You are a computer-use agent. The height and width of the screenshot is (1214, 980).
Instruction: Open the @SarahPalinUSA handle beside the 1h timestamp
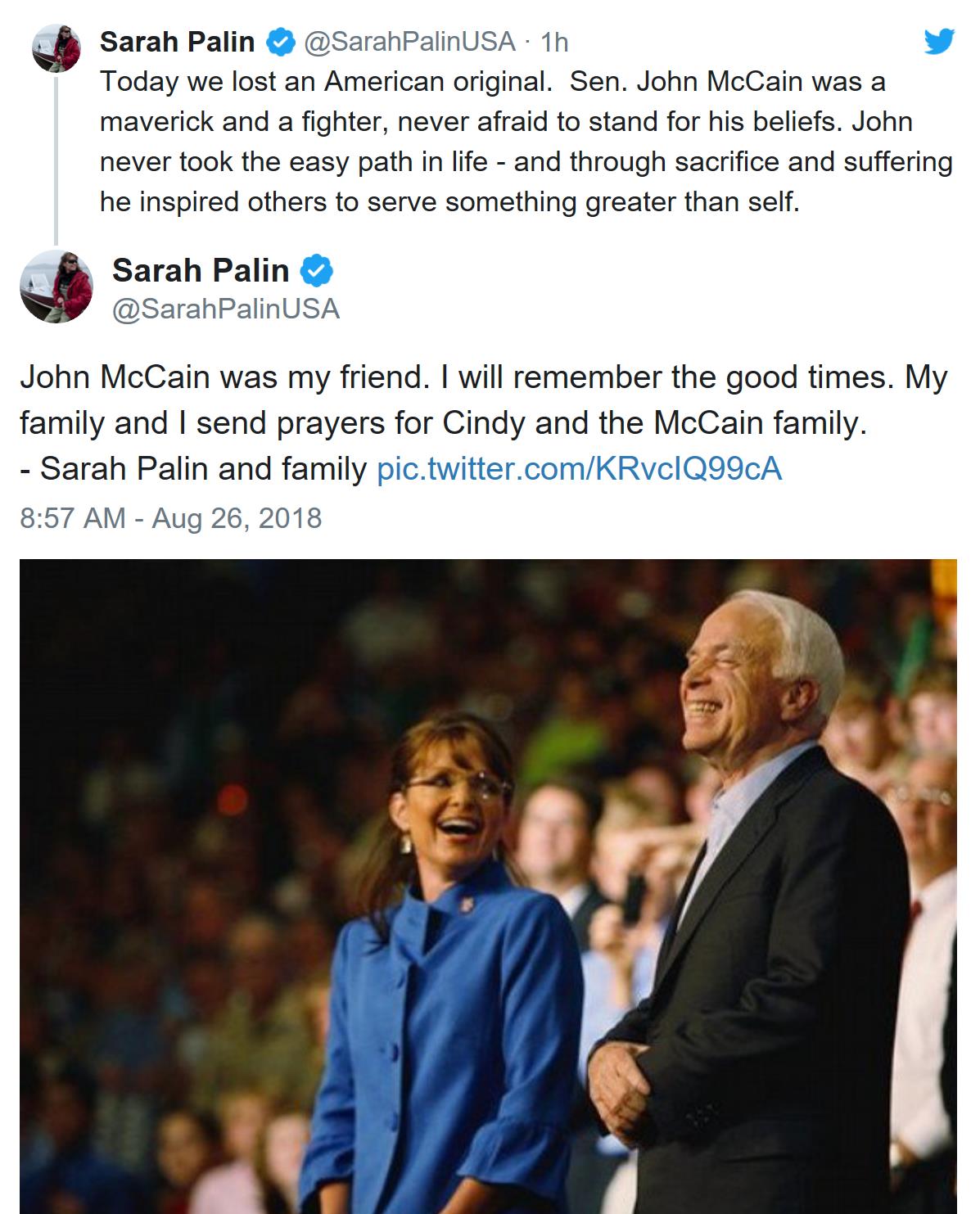point(409,41)
